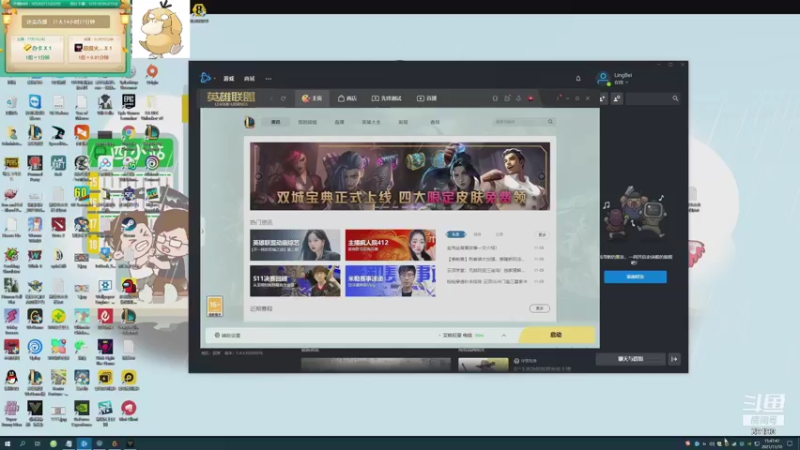Click the up chevron beside server name
The width and height of the screenshot is (800, 450).
[x=504, y=335]
